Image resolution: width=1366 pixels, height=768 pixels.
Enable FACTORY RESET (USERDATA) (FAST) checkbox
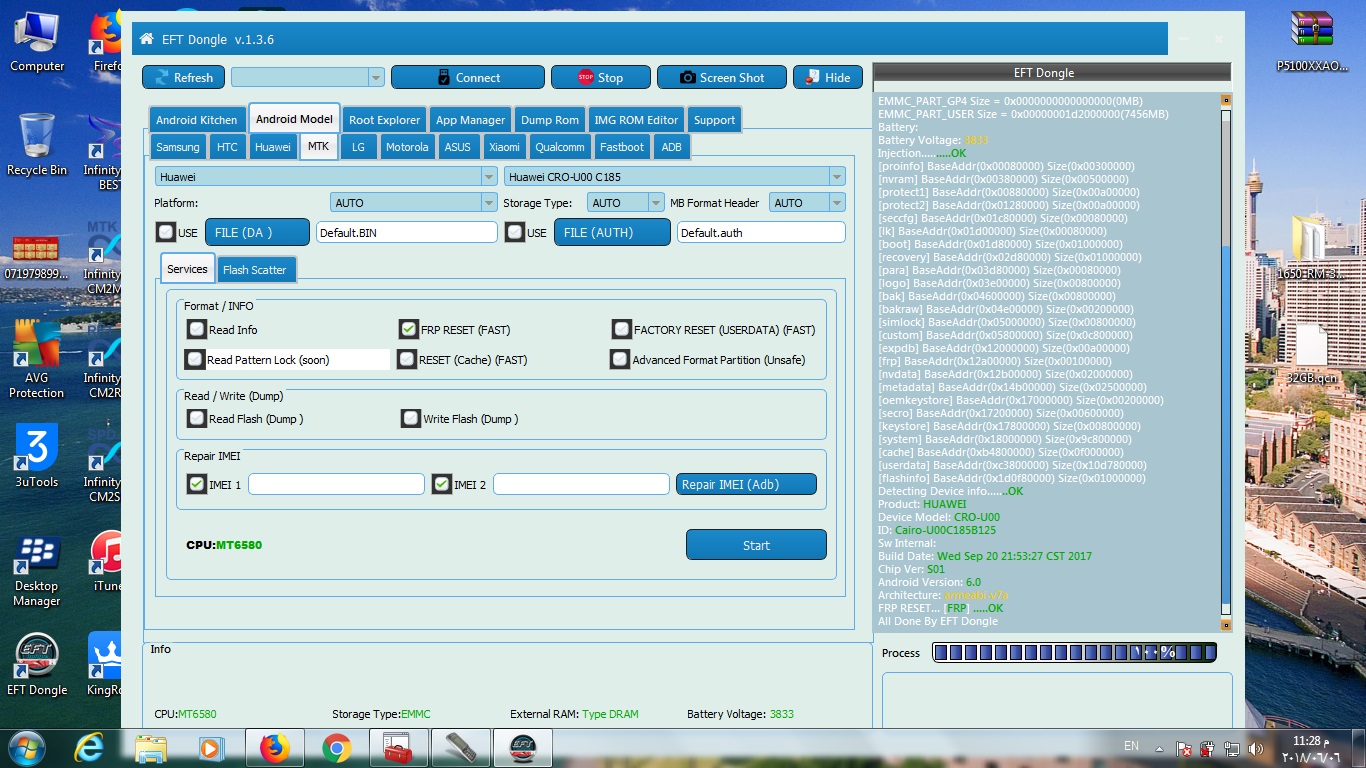622,329
